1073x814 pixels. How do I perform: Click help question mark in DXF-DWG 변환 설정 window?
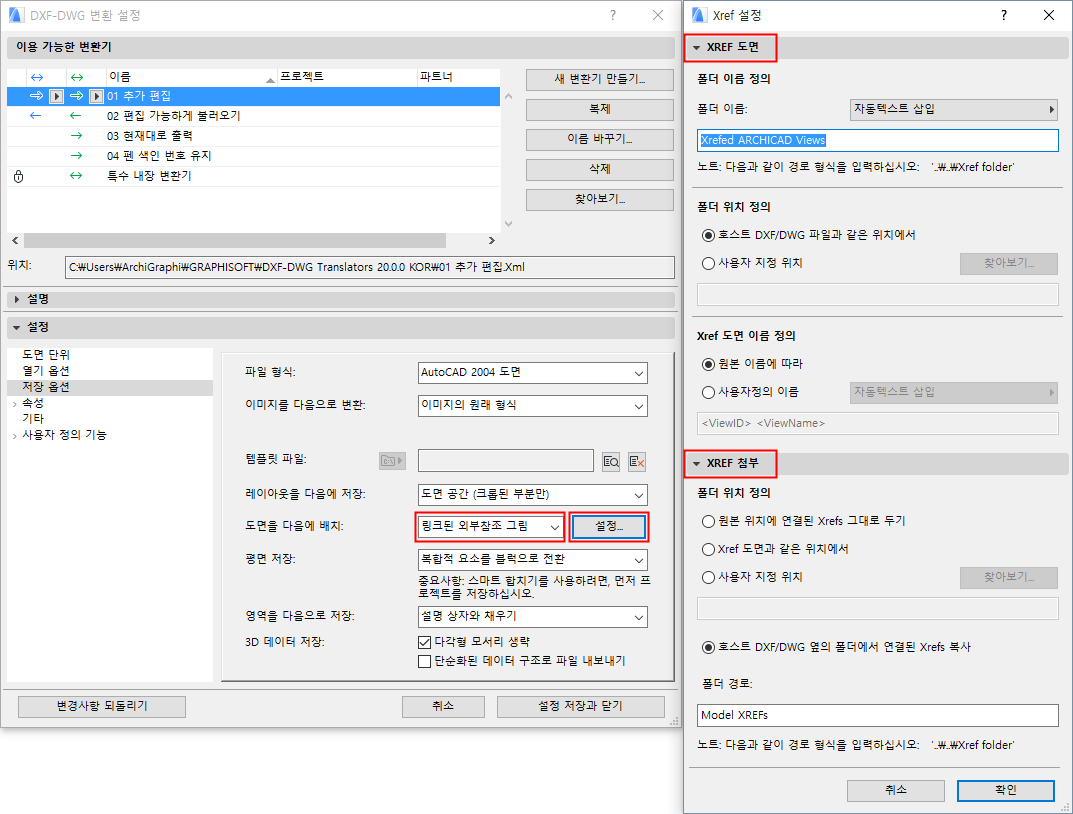point(612,15)
